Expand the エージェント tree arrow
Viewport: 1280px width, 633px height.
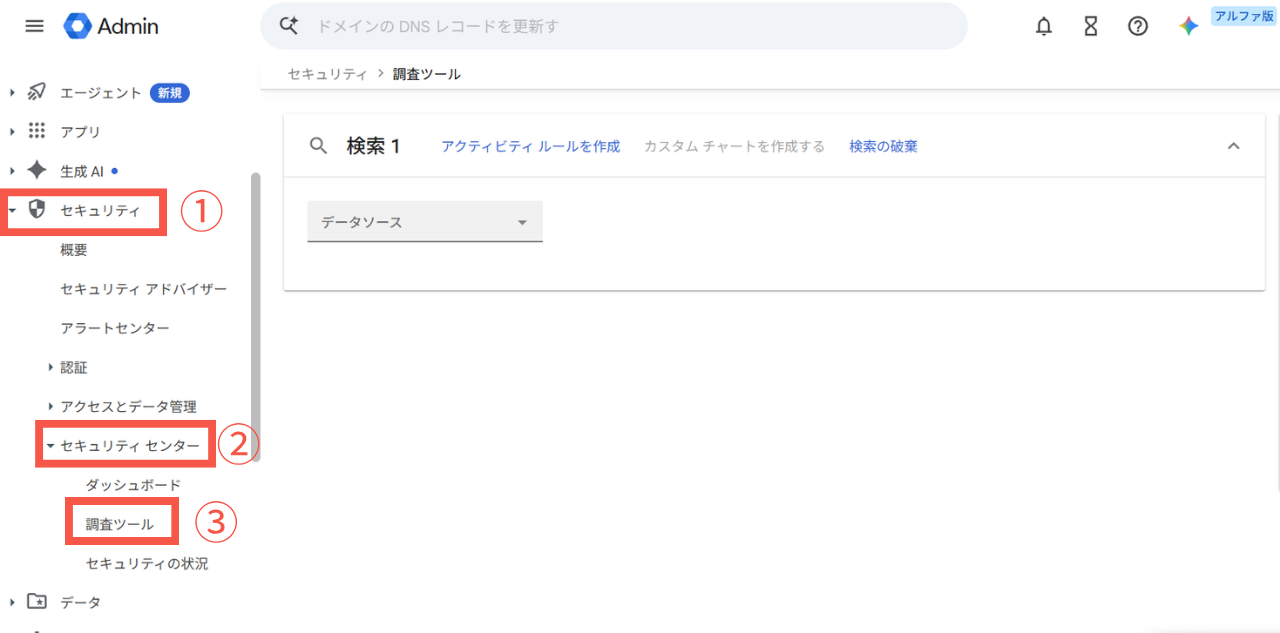[12, 92]
